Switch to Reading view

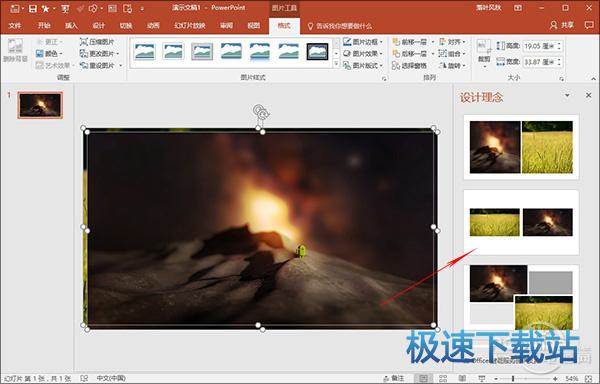pyautogui.click(x=462, y=378)
